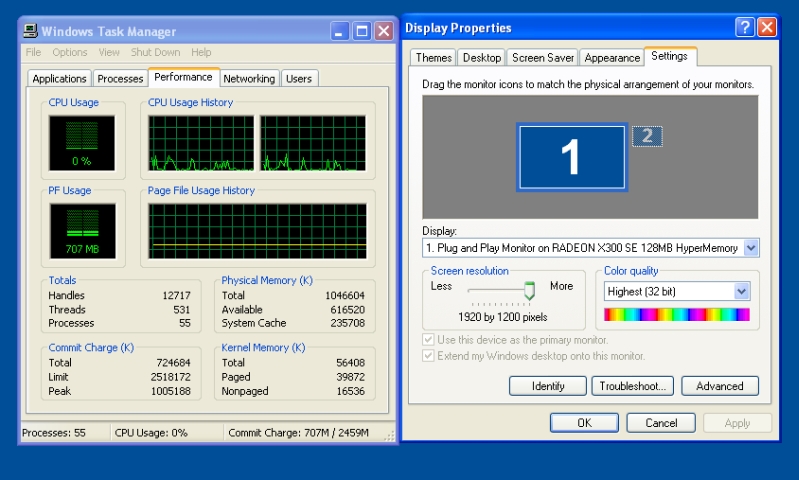
Task: Close the Display Properties dialog
Action: point(767,27)
